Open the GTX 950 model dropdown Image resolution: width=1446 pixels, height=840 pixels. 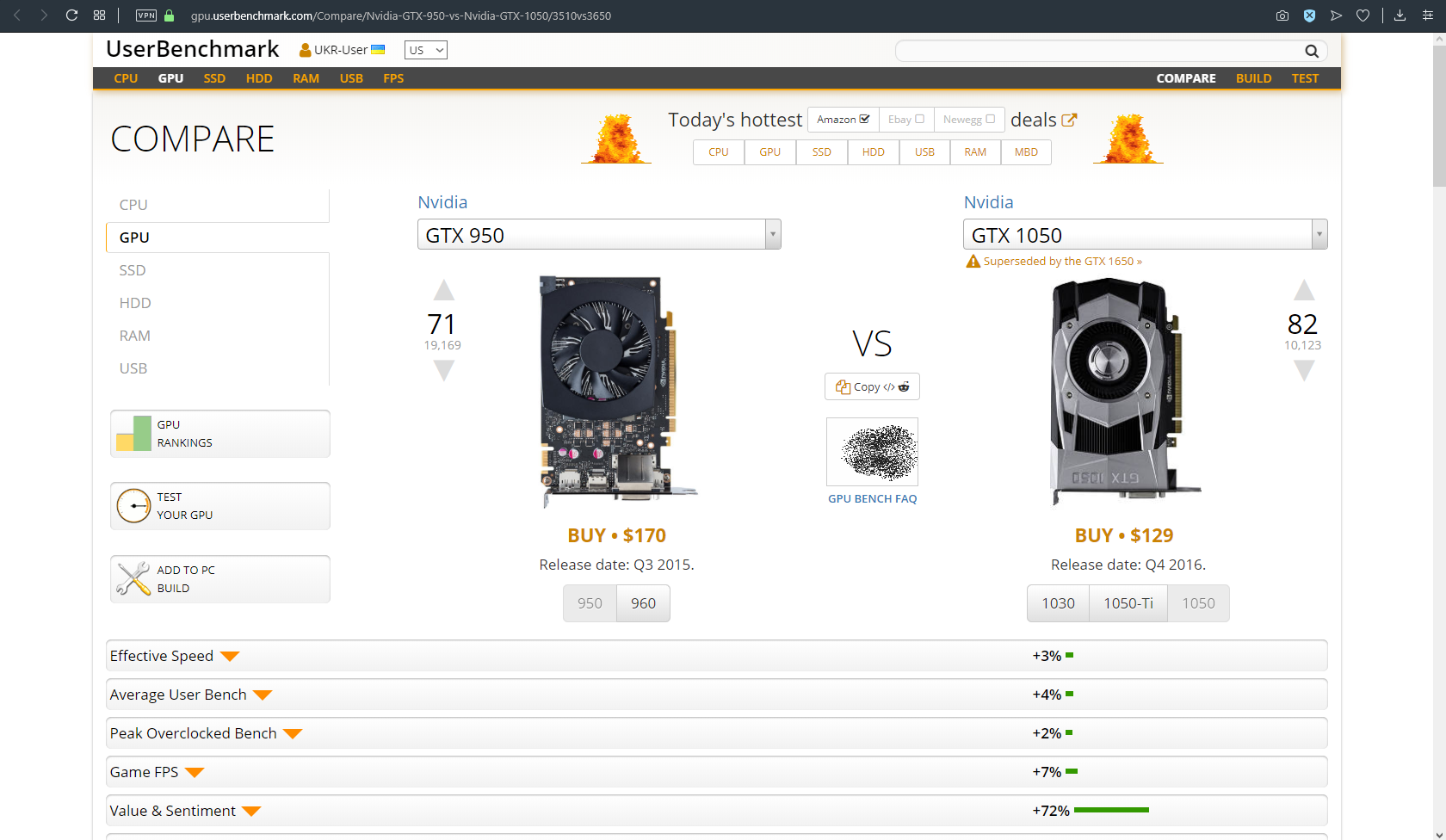pyautogui.click(x=599, y=234)
